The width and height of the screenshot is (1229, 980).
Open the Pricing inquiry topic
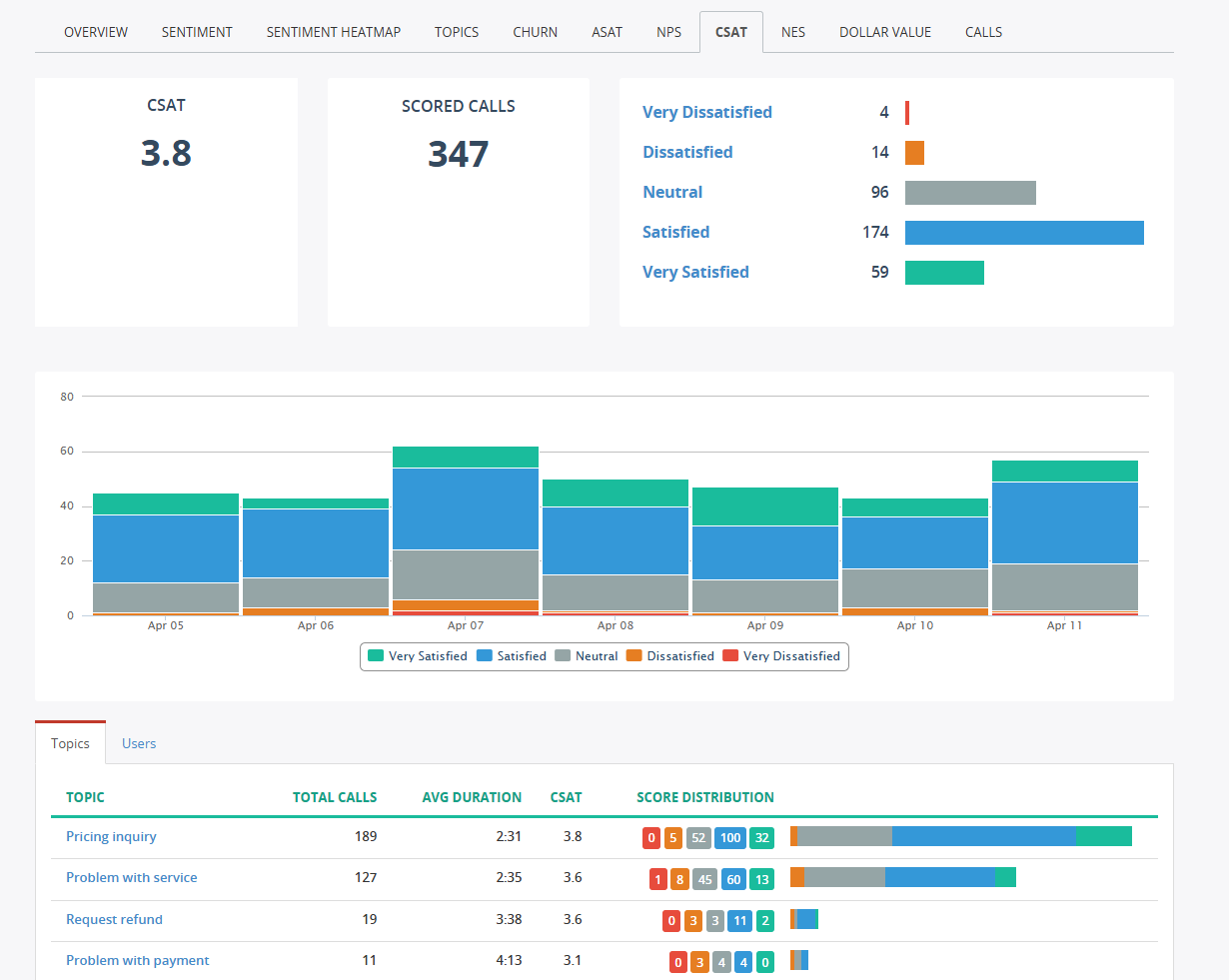(111, 836)
